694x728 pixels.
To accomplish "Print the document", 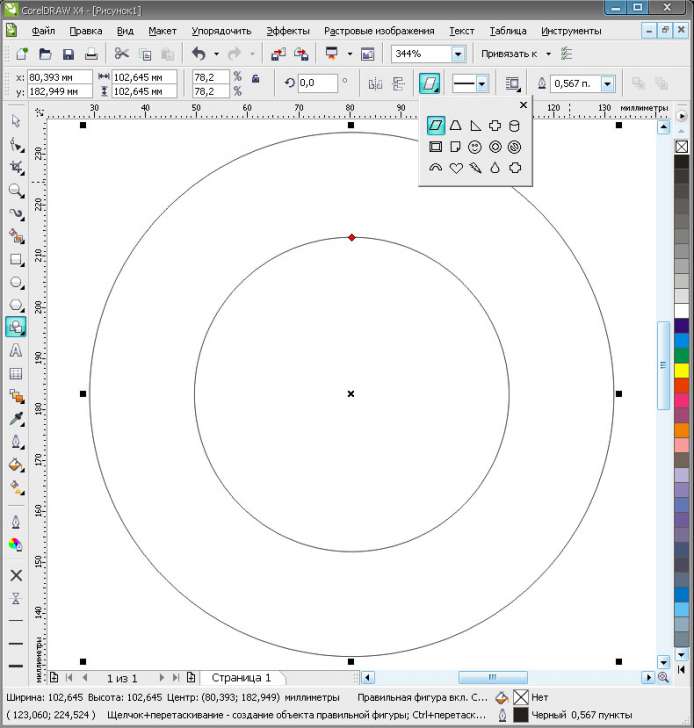I will pos(91,54).
